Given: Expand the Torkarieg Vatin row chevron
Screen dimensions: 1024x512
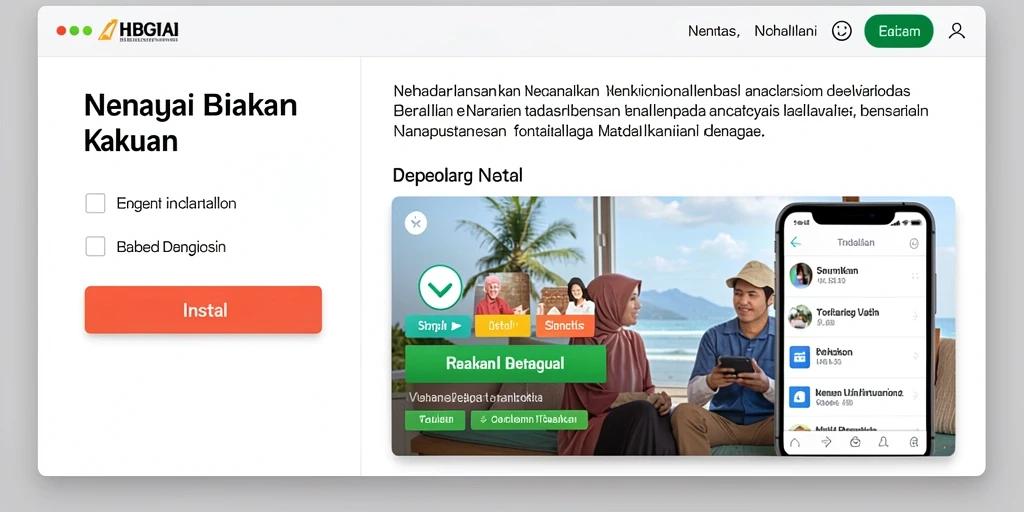Looking at the screenshot, I should [x=915, y=317].
